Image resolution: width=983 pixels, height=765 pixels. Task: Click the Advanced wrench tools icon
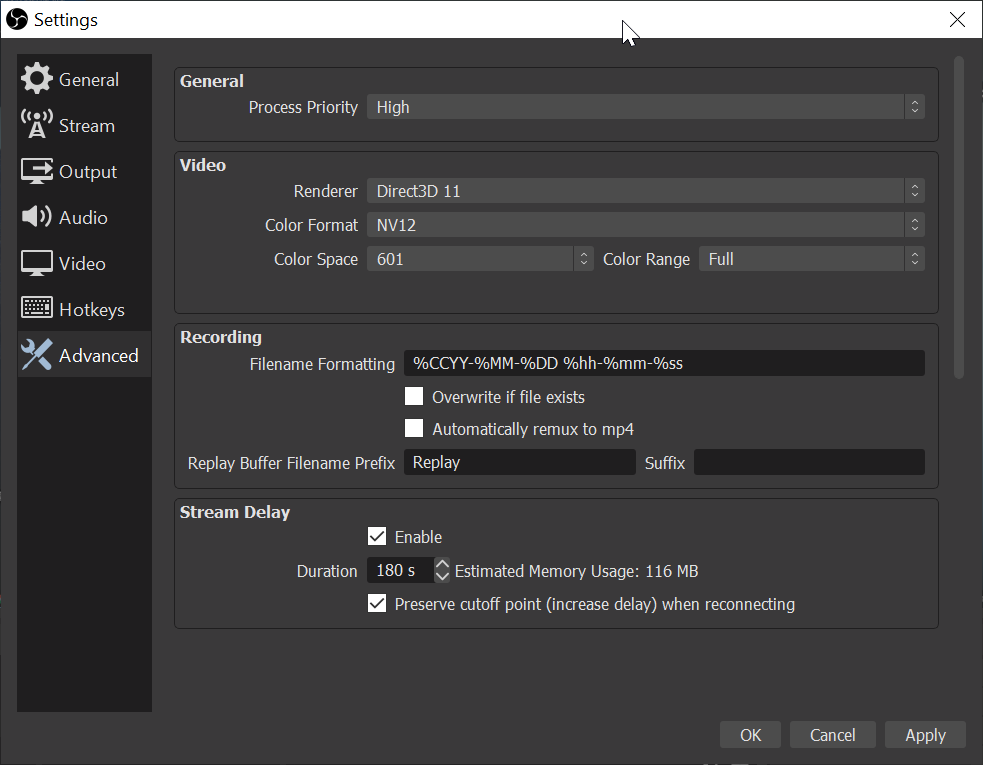coord(37,356)
